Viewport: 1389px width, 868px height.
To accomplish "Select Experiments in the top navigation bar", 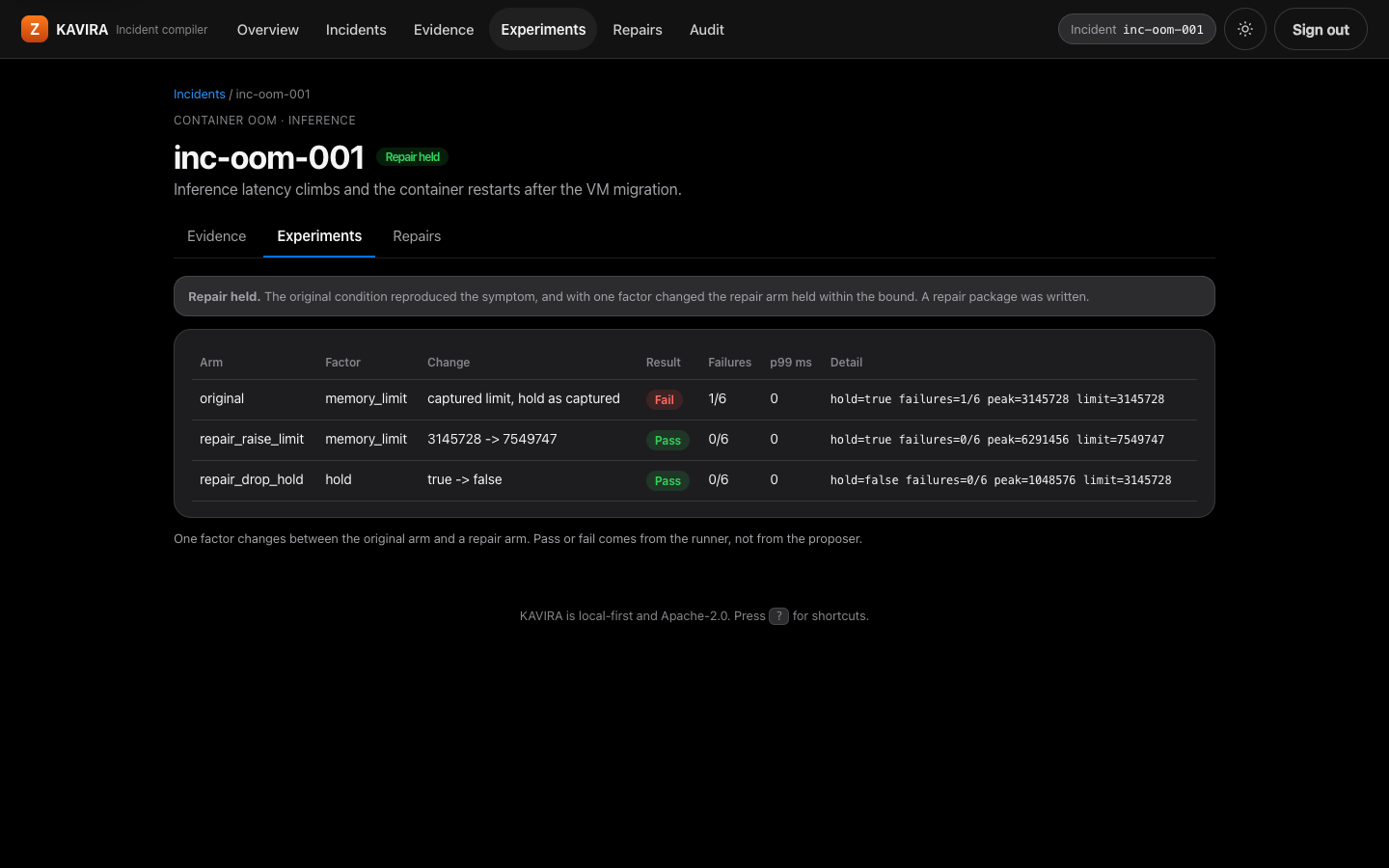I will click(x=543, y=29).
